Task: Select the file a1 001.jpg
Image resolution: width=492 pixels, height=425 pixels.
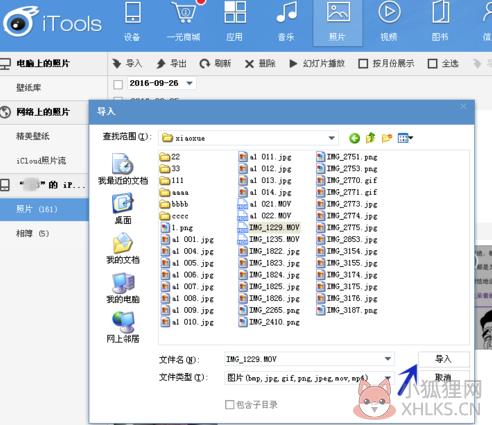Action: (x=187, y=239)
